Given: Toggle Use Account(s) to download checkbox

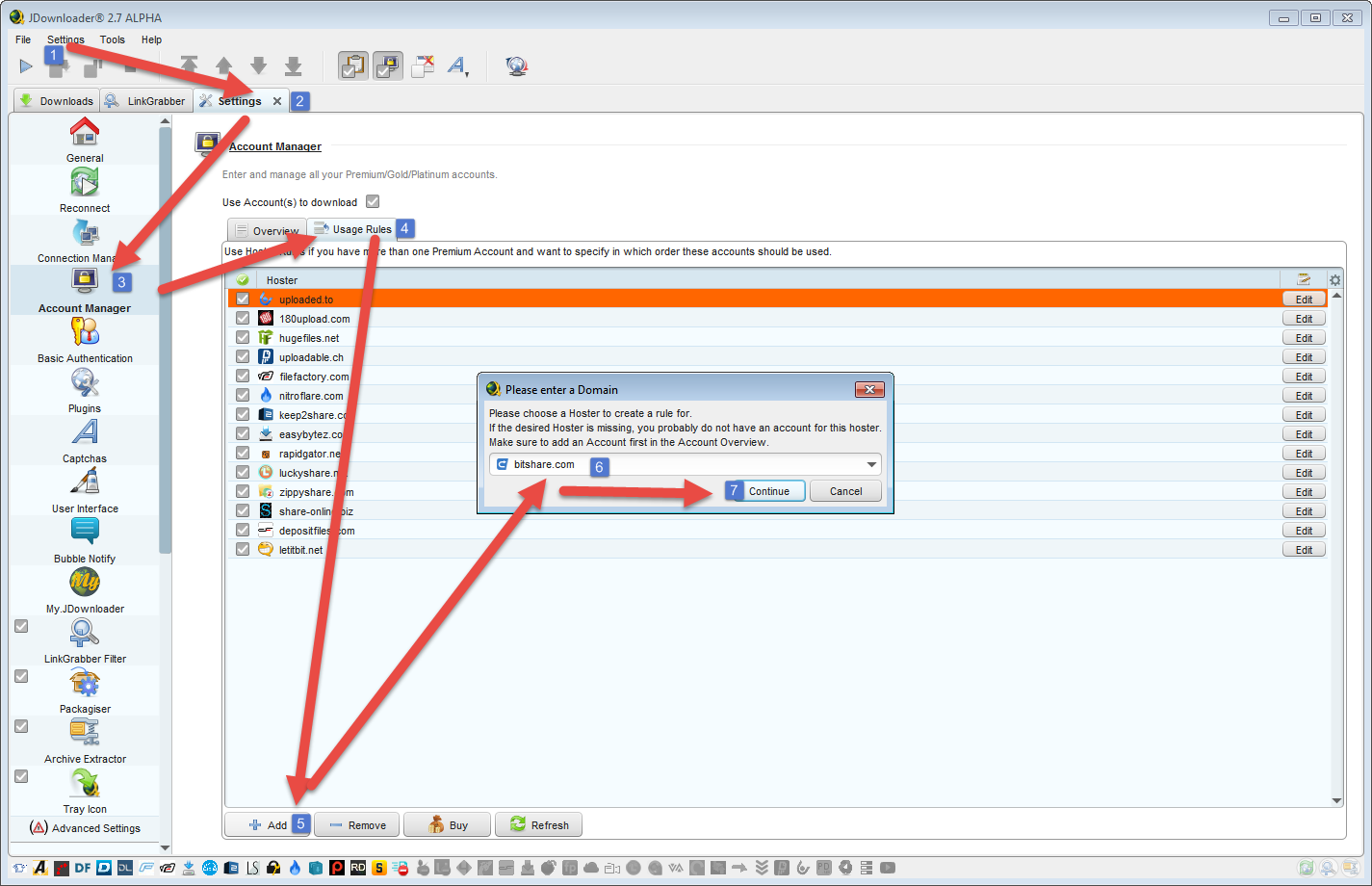Looking at the screenshot, I should [x=373, y=201].
